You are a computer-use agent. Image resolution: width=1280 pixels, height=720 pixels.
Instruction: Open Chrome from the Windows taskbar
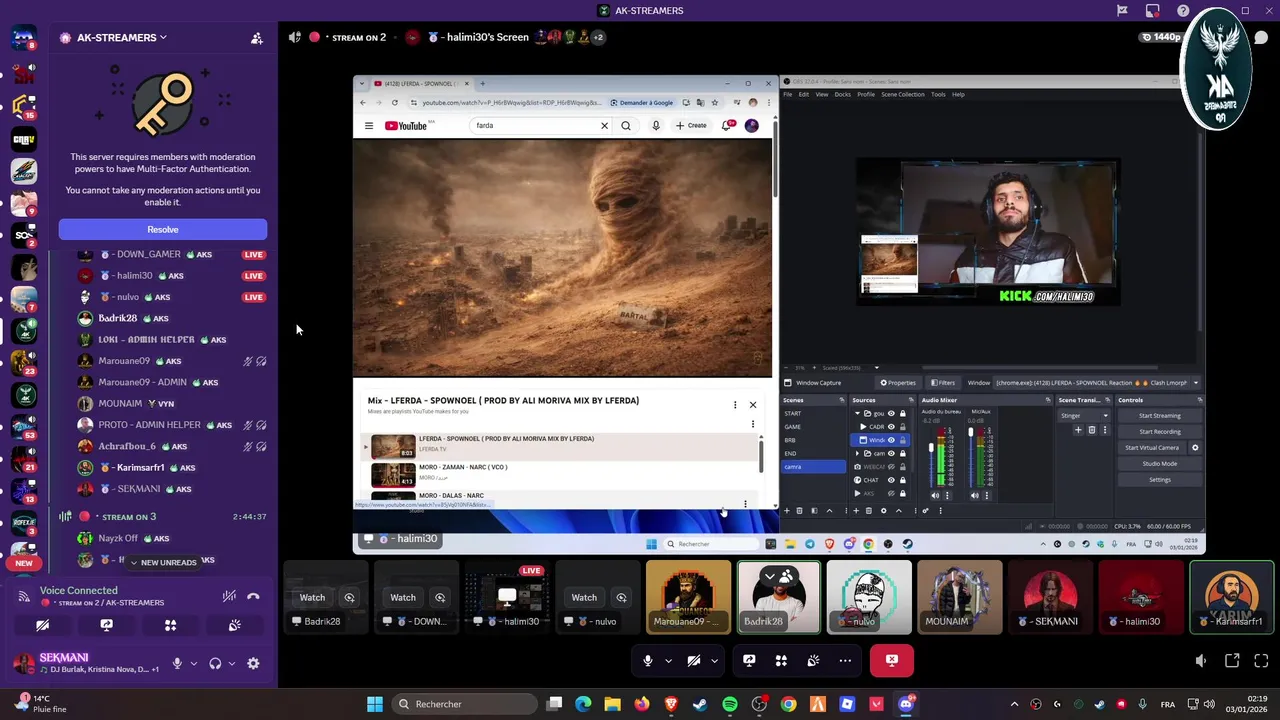(789, 704)
